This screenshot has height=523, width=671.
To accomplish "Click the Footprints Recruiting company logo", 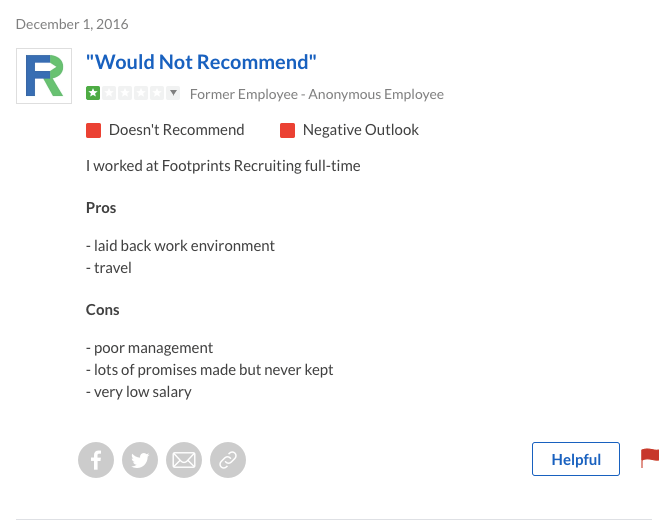I will click(44, 75).
